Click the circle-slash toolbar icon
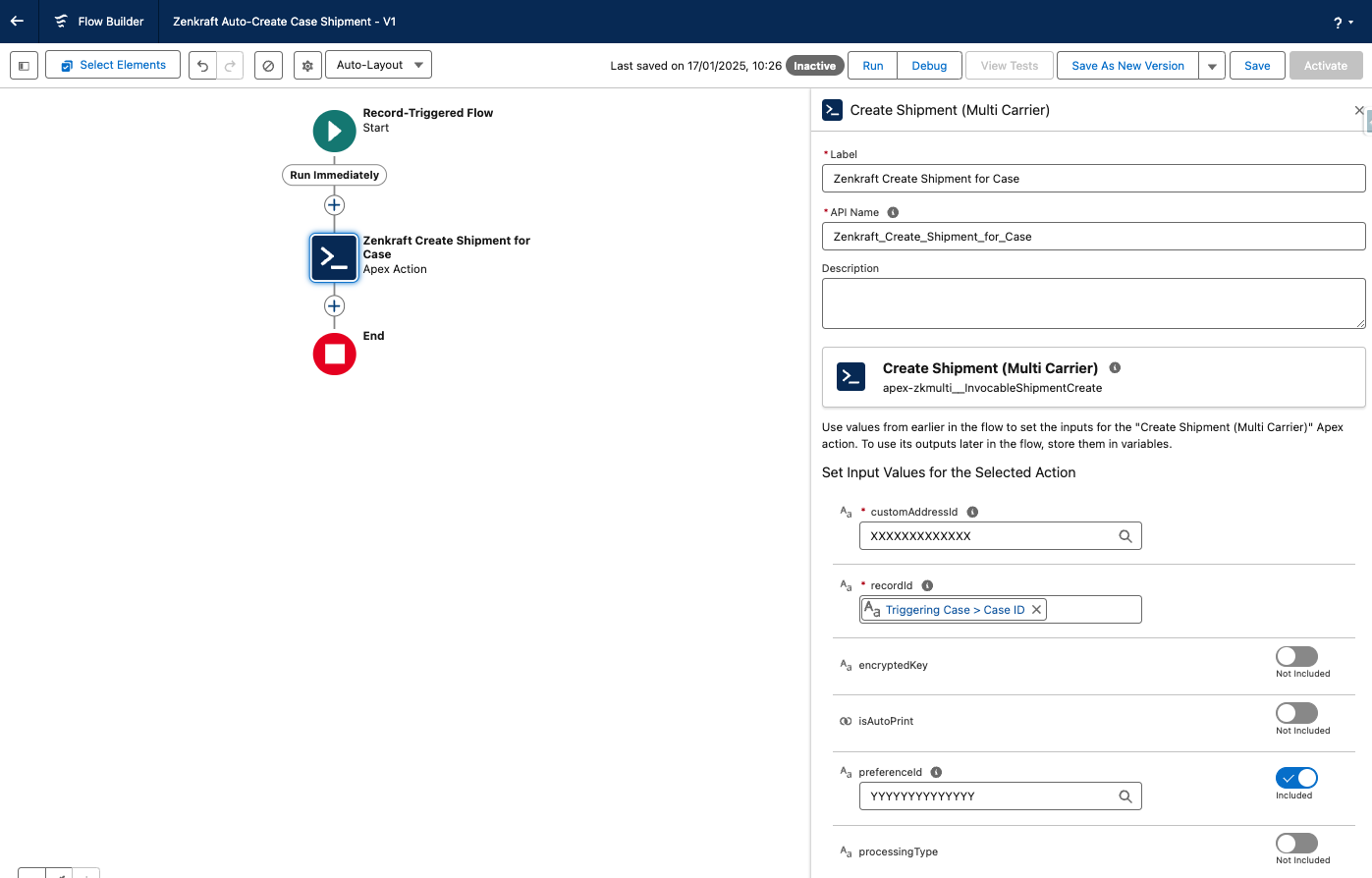The image size is (1372, 878). click(268, 66)
